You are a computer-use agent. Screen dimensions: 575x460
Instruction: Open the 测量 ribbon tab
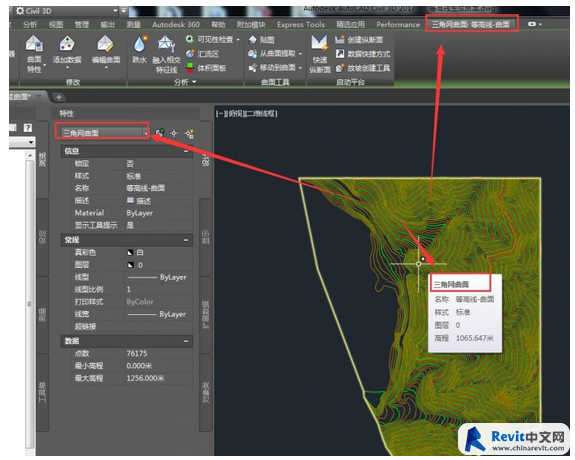(x=133, y=25)
